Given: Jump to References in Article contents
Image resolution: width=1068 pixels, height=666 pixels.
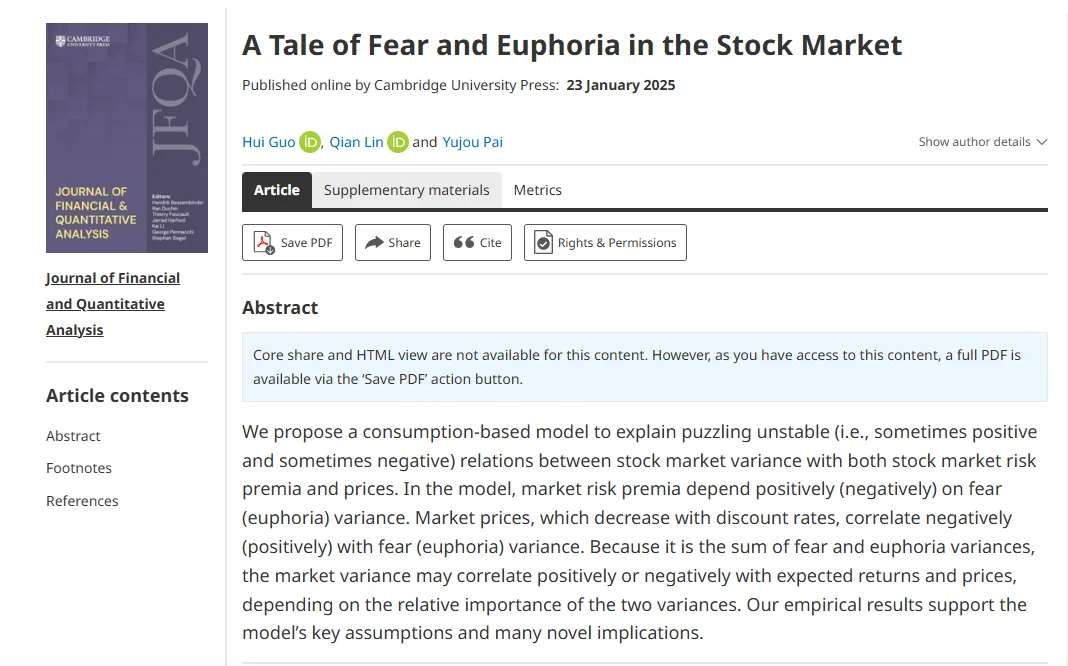Looking at the screenshot, I should (82, 501).
